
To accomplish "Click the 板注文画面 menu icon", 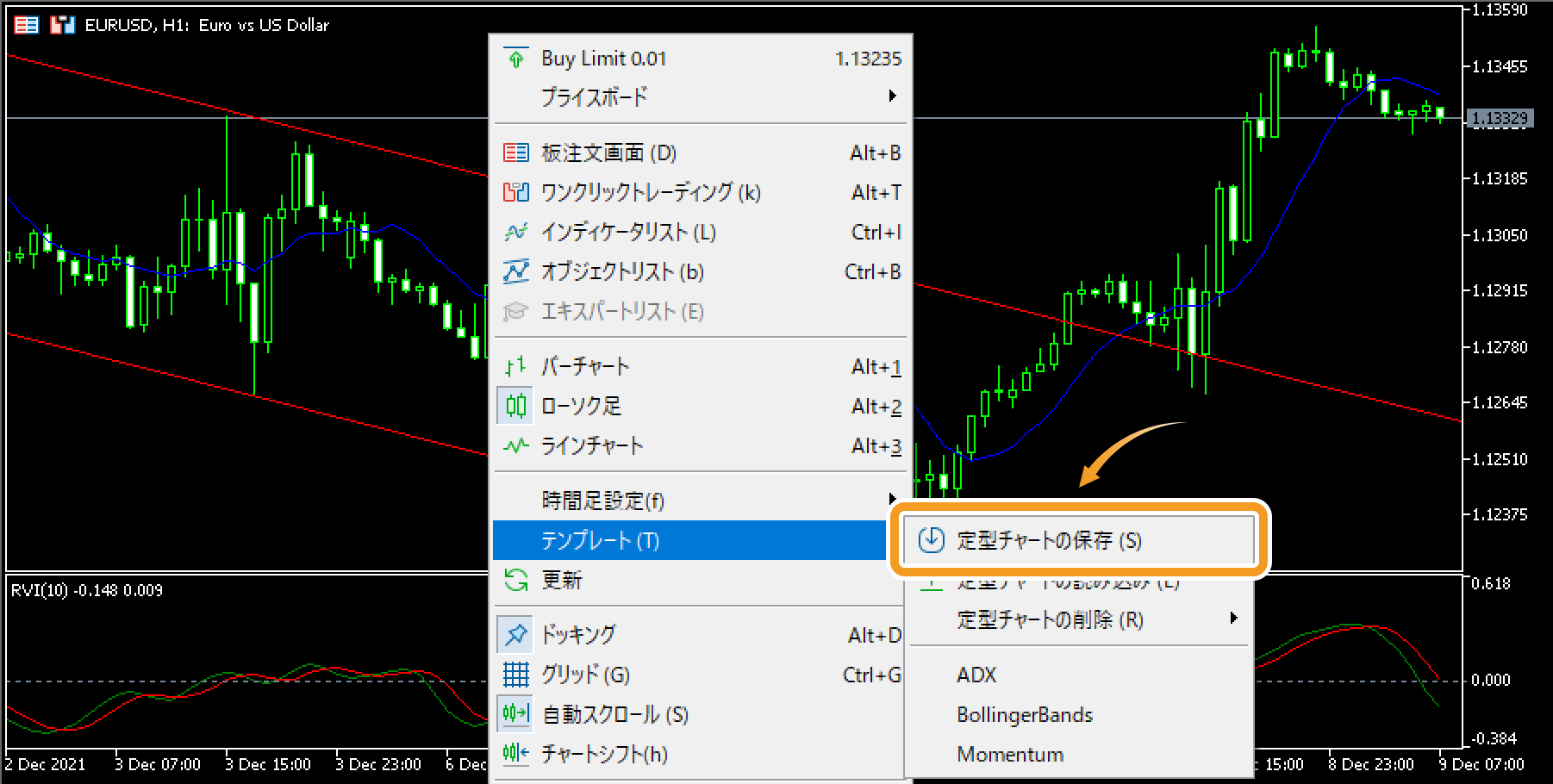I will [516, 153].
